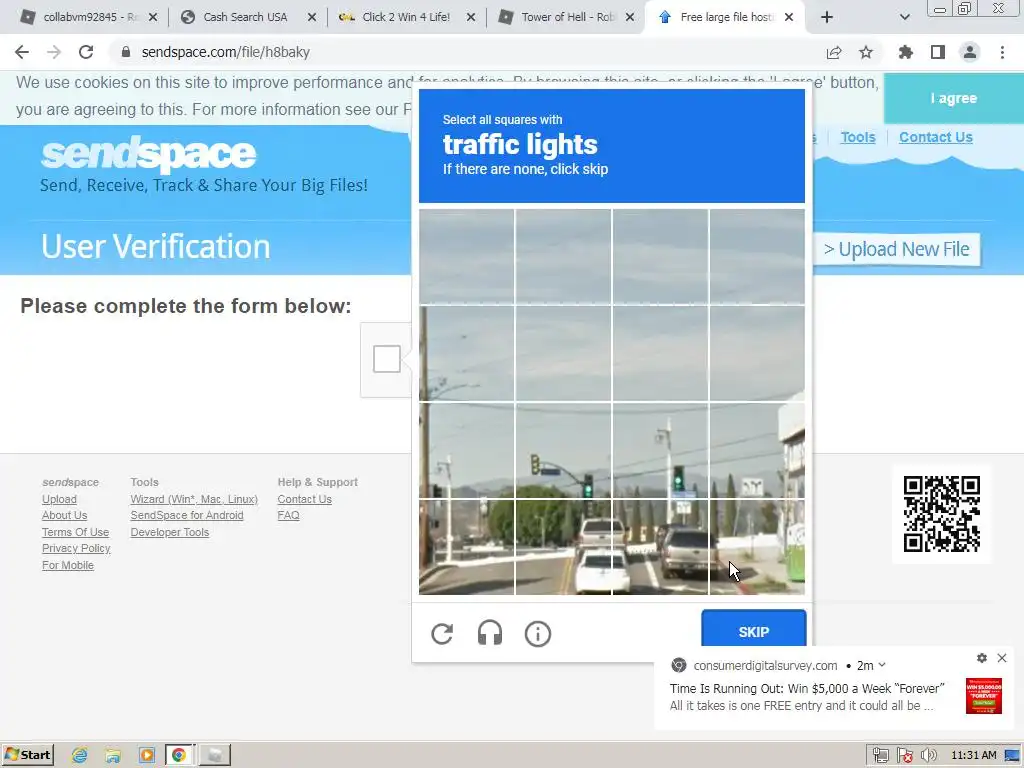Open the About Us footer link
This screenshot has width=1024, height=768.
[x=65, y=515]
